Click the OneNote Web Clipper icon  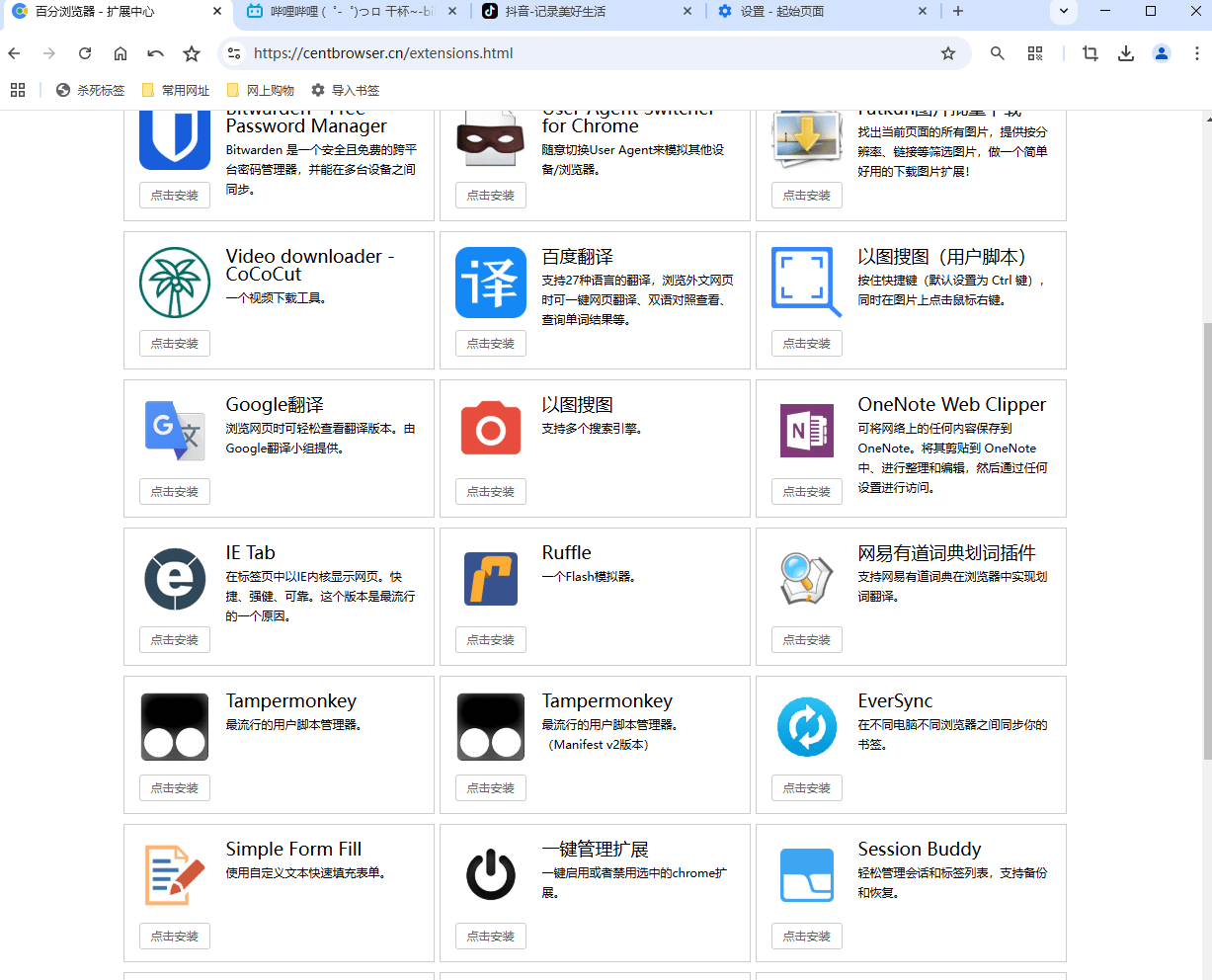click(x=807, y=431)
